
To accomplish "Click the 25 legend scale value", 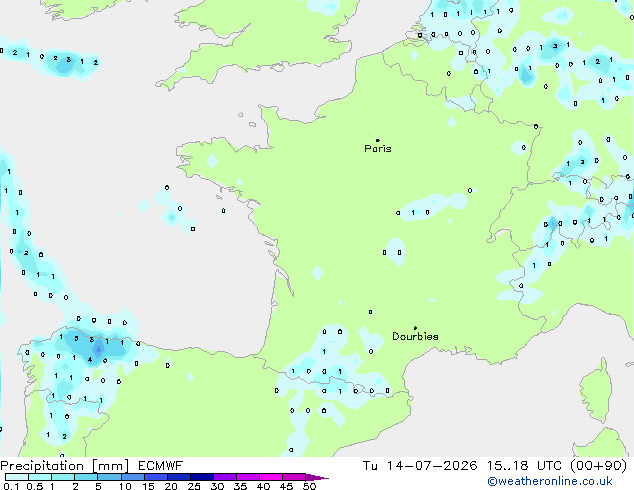I will (x=194, y=486).
